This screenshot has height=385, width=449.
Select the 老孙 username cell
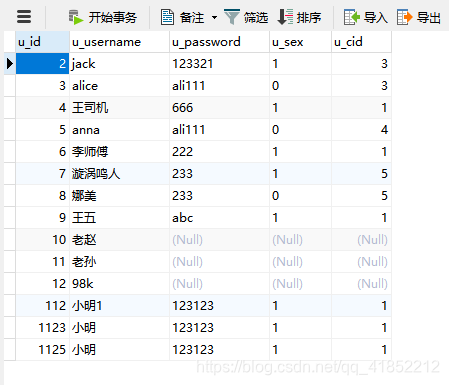[119, 262]
